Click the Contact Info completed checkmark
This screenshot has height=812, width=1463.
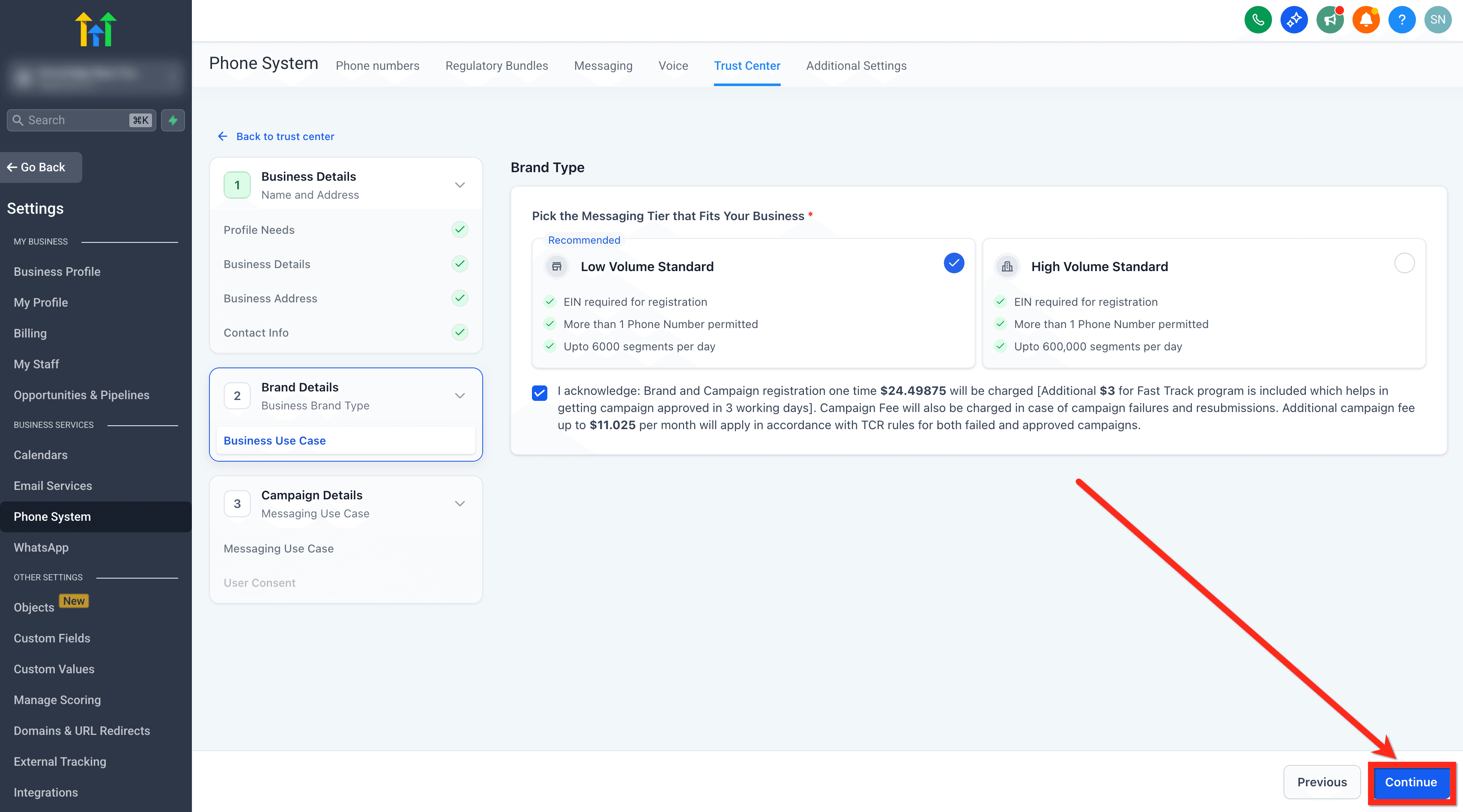coord(460,332)
